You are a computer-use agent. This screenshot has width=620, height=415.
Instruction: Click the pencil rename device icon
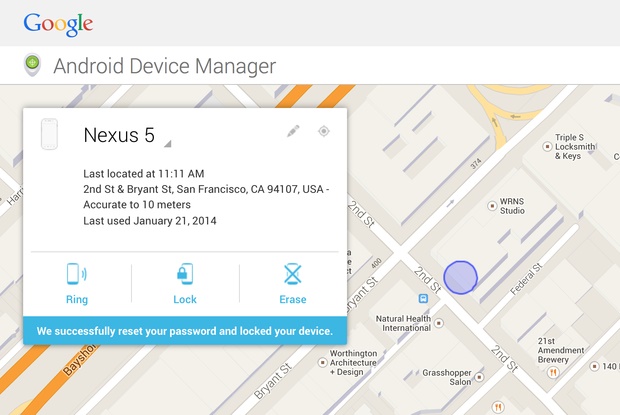point(293,131)
